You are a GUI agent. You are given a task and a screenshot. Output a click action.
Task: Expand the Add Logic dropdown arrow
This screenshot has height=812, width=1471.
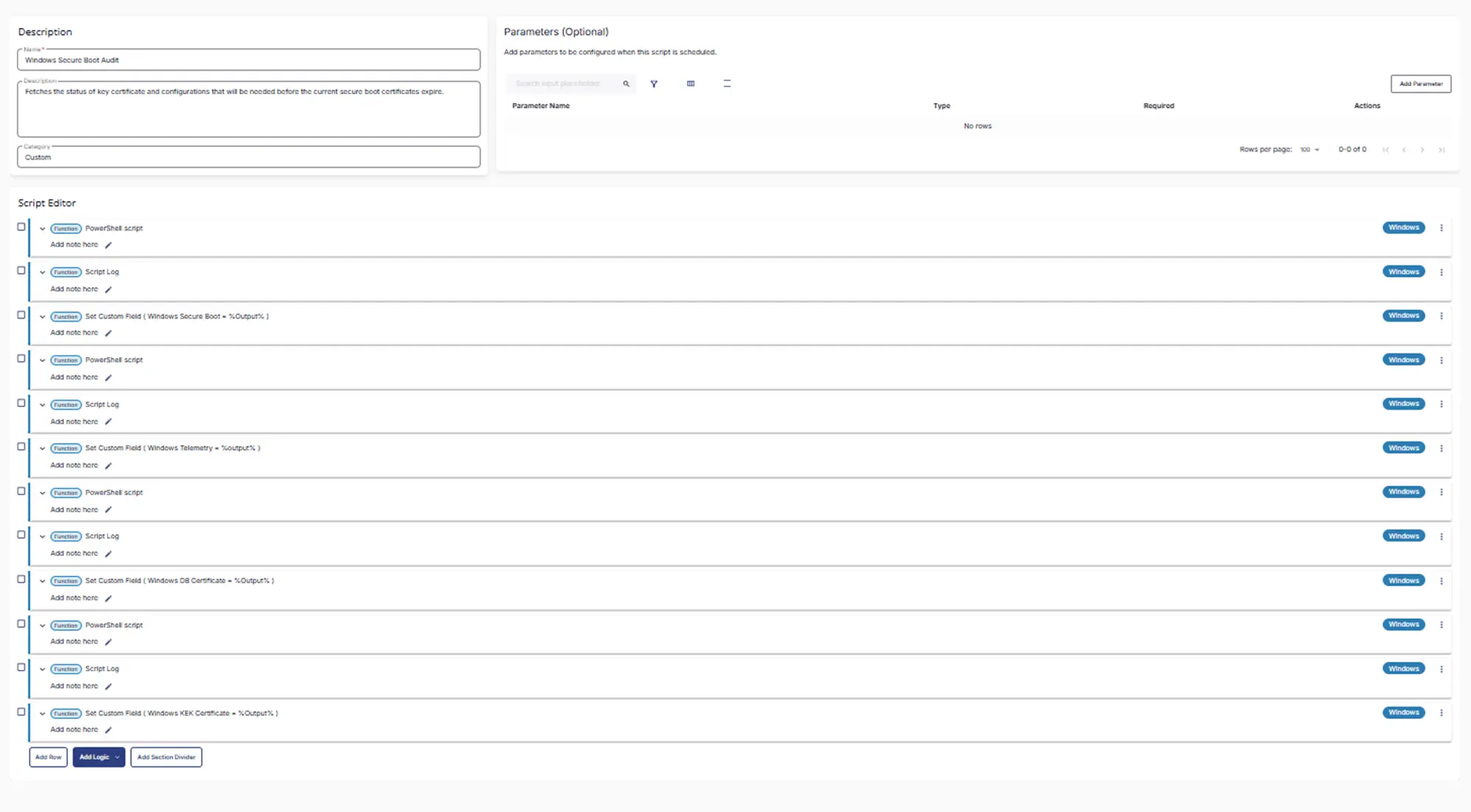117,757
